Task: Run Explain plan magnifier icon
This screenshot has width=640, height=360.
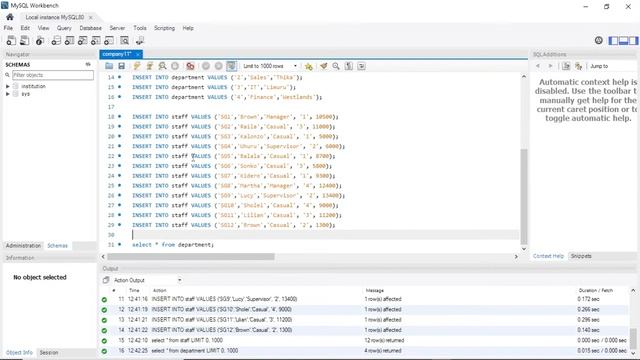Action: point(162,66)
